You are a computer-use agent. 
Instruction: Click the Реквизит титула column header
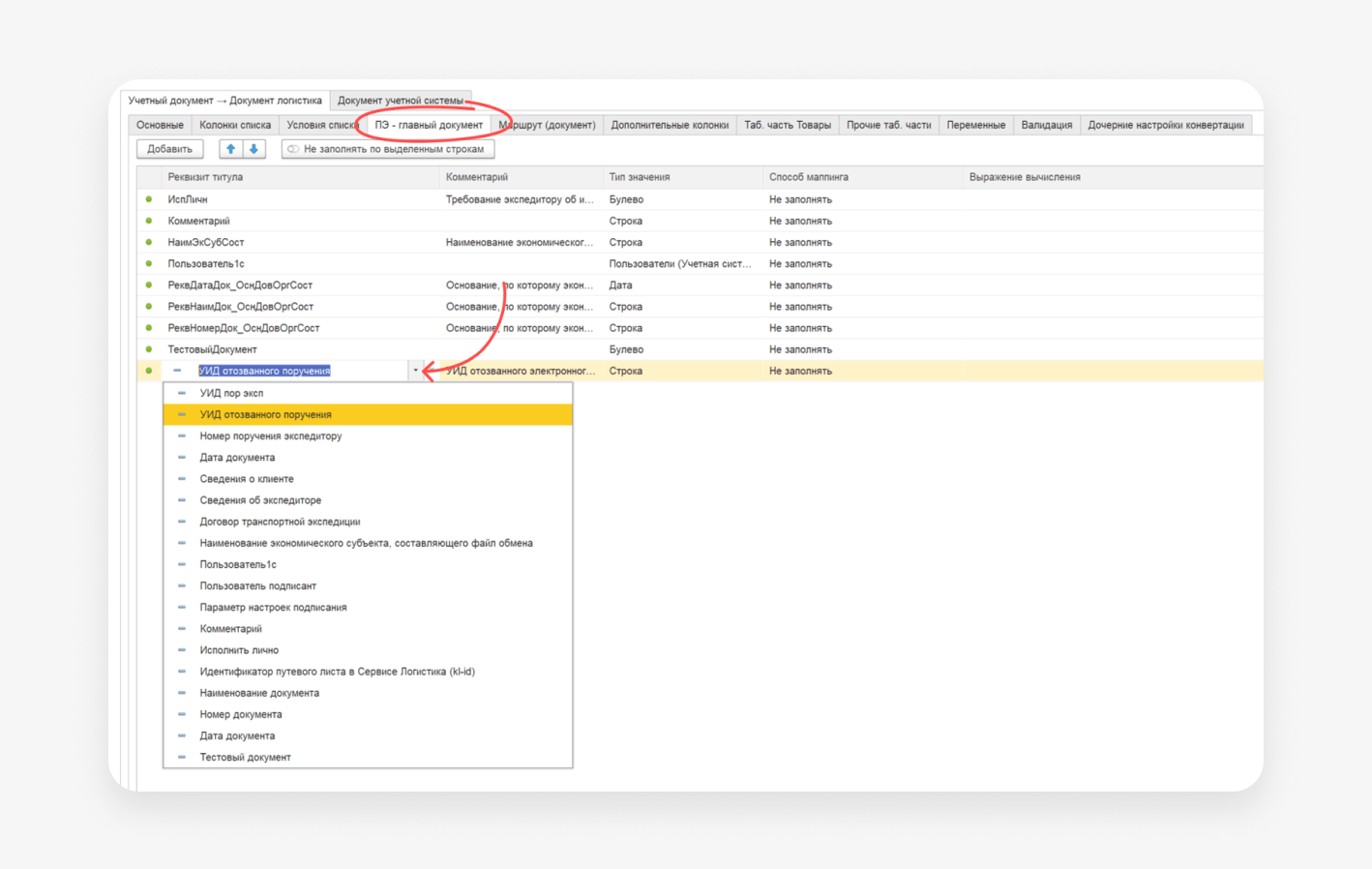click(x=301, y=177)
